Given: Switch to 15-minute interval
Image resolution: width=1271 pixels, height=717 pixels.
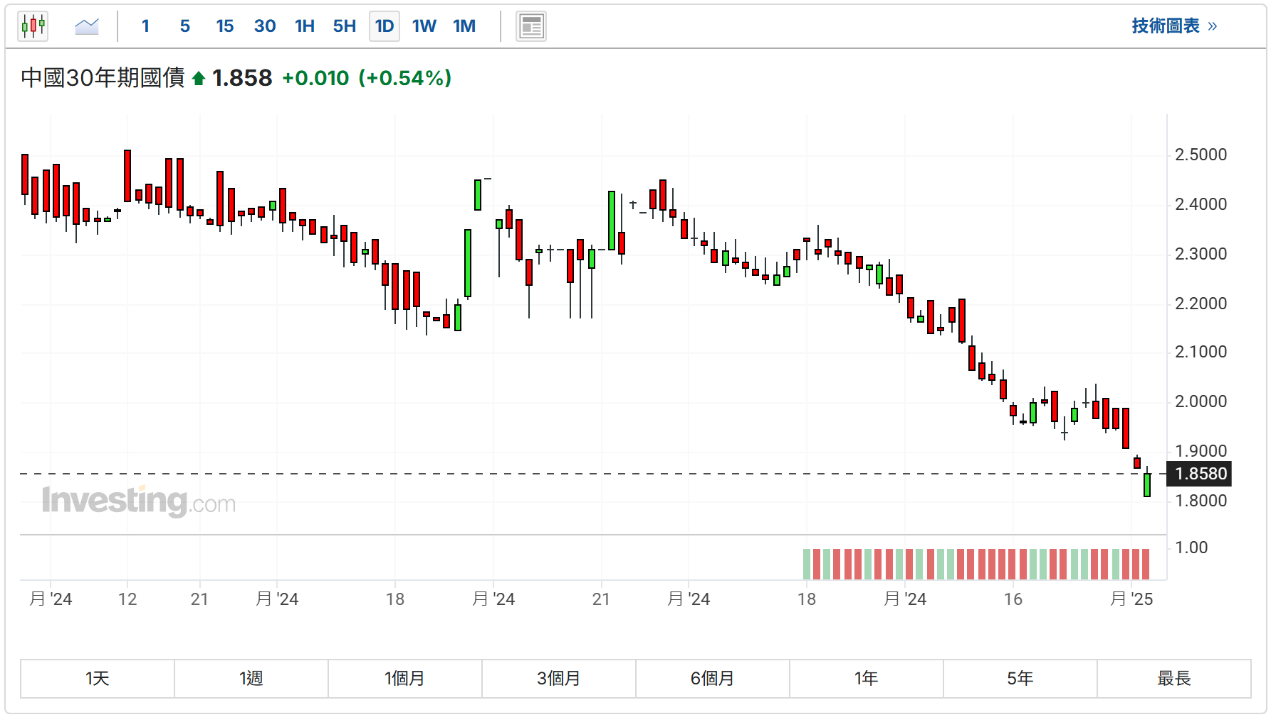Looking at the screenshot, I should pos(225,26).
